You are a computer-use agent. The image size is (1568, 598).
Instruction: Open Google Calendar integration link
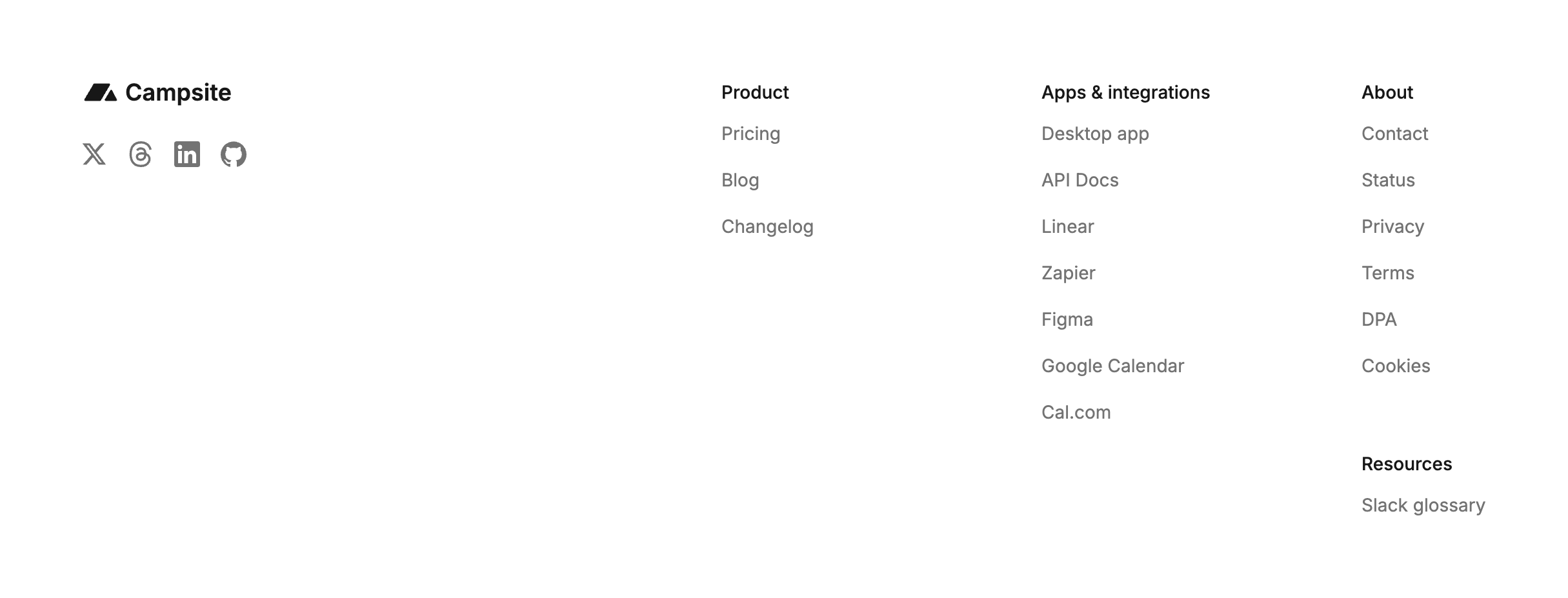pos(1112,366)
